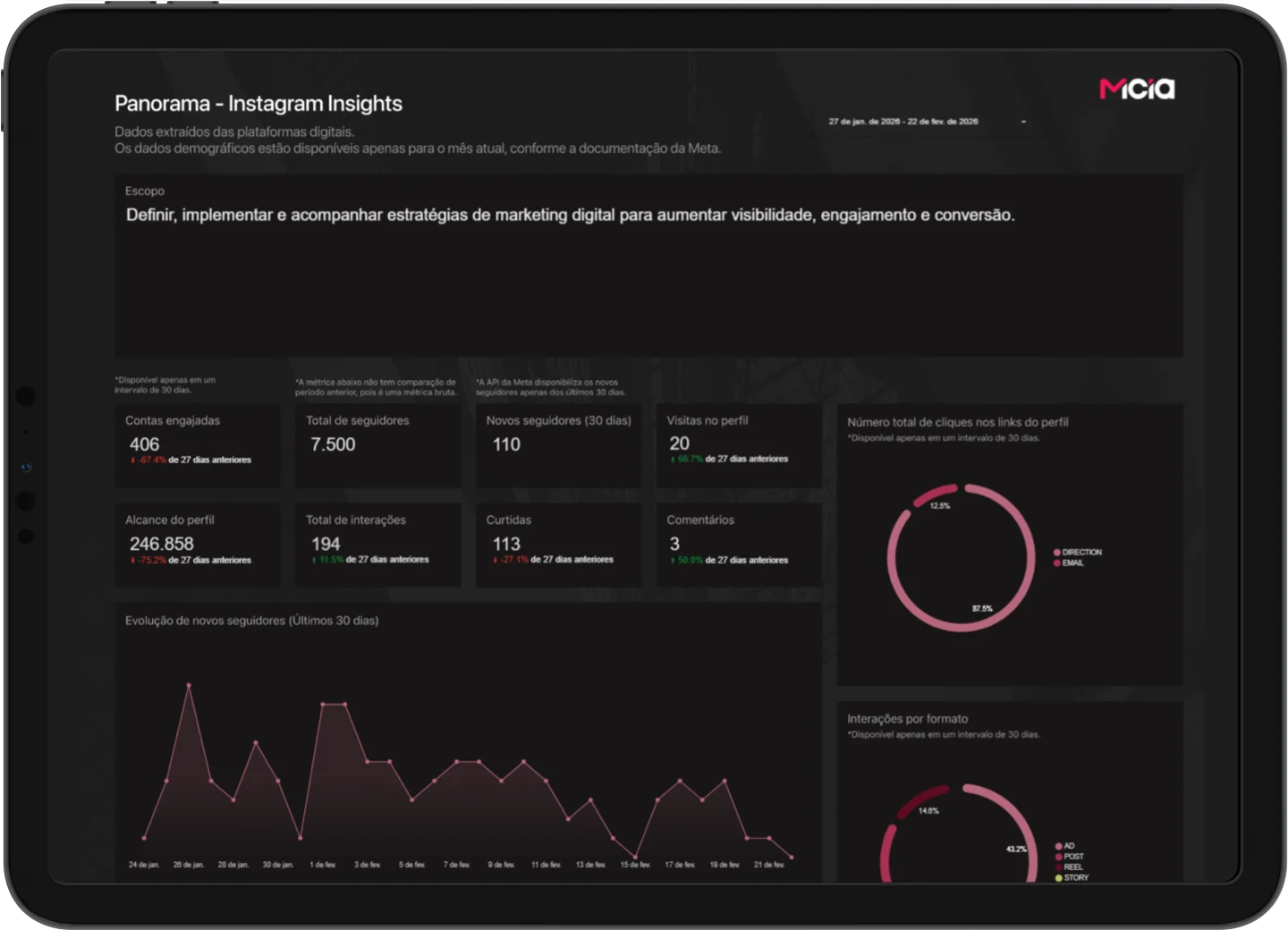Click the EMAIL legend color dot
This screenshot has width=1288, height=930.
[1057, 563]
